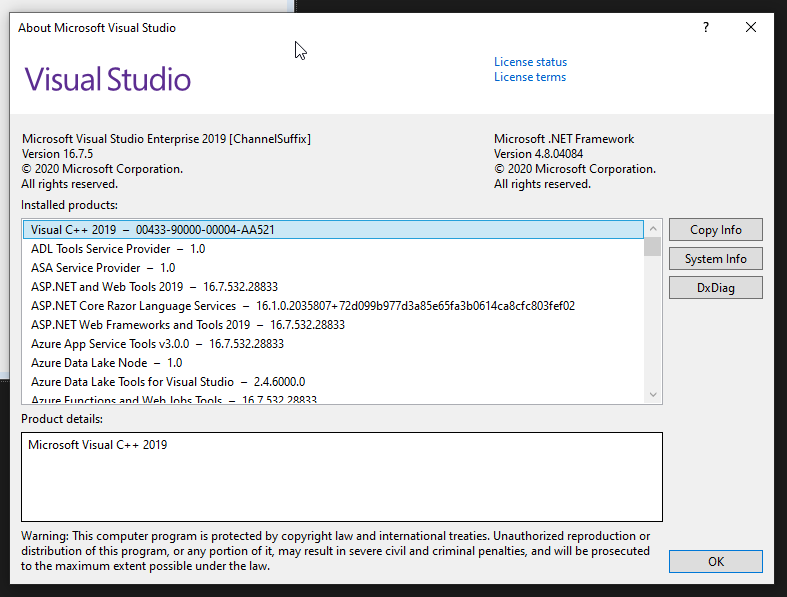Click Microsoft Visual Studio Enterprise 2019 text
Screen dimensions: 787x597
click(x=166, y=139)
